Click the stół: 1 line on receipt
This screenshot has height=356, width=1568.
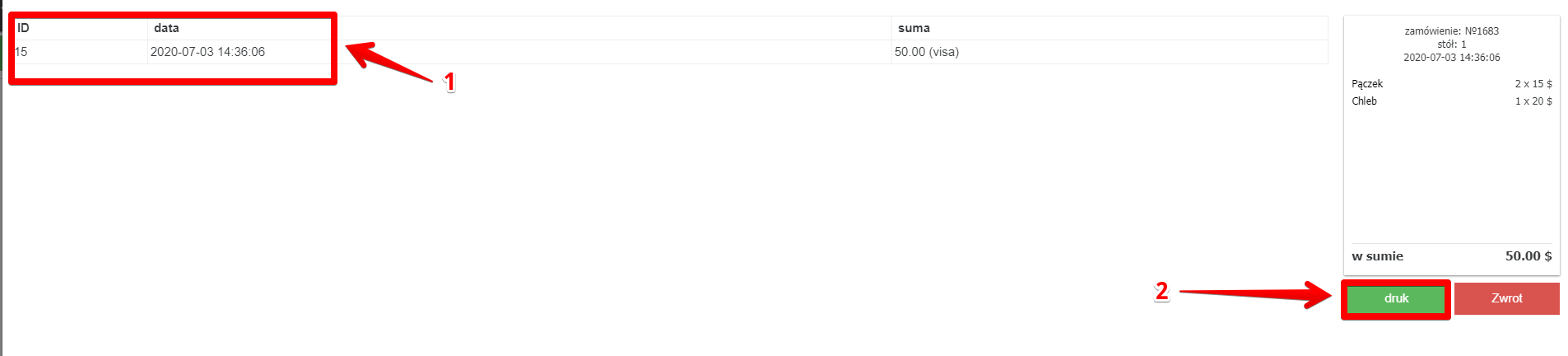pos(1452,44)
